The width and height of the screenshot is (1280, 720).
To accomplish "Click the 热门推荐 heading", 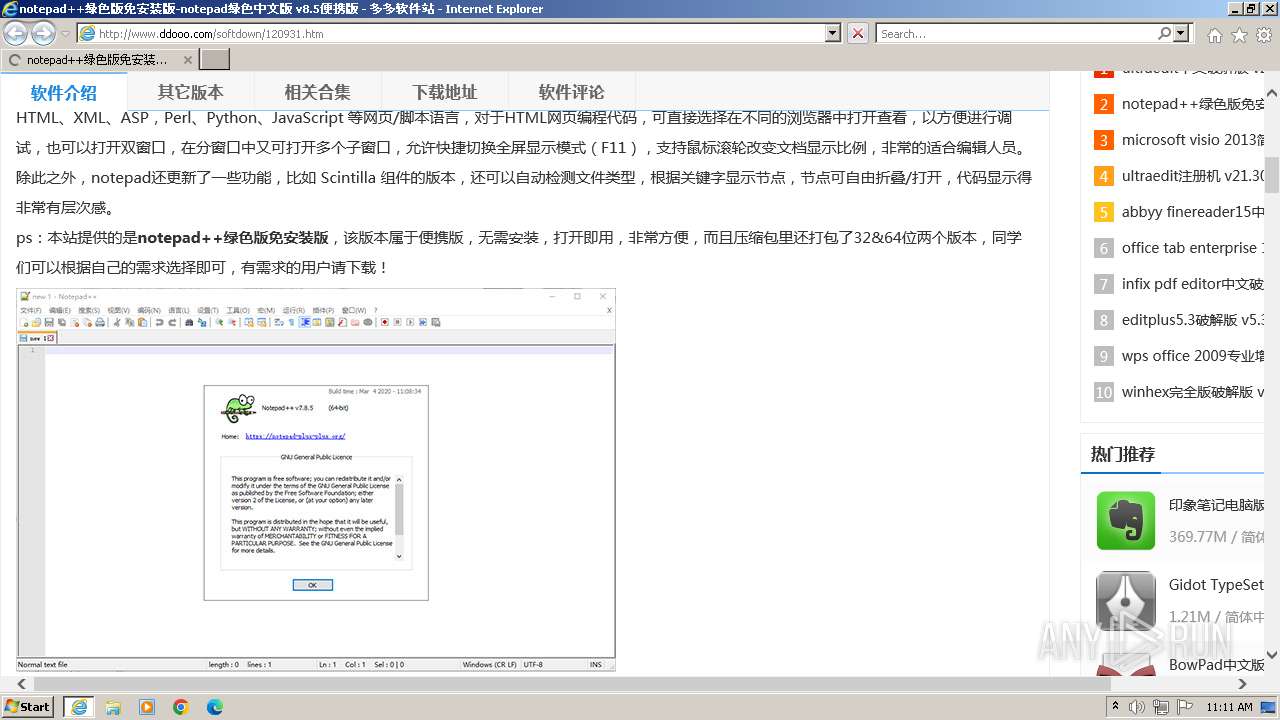I will [1123, 454].
